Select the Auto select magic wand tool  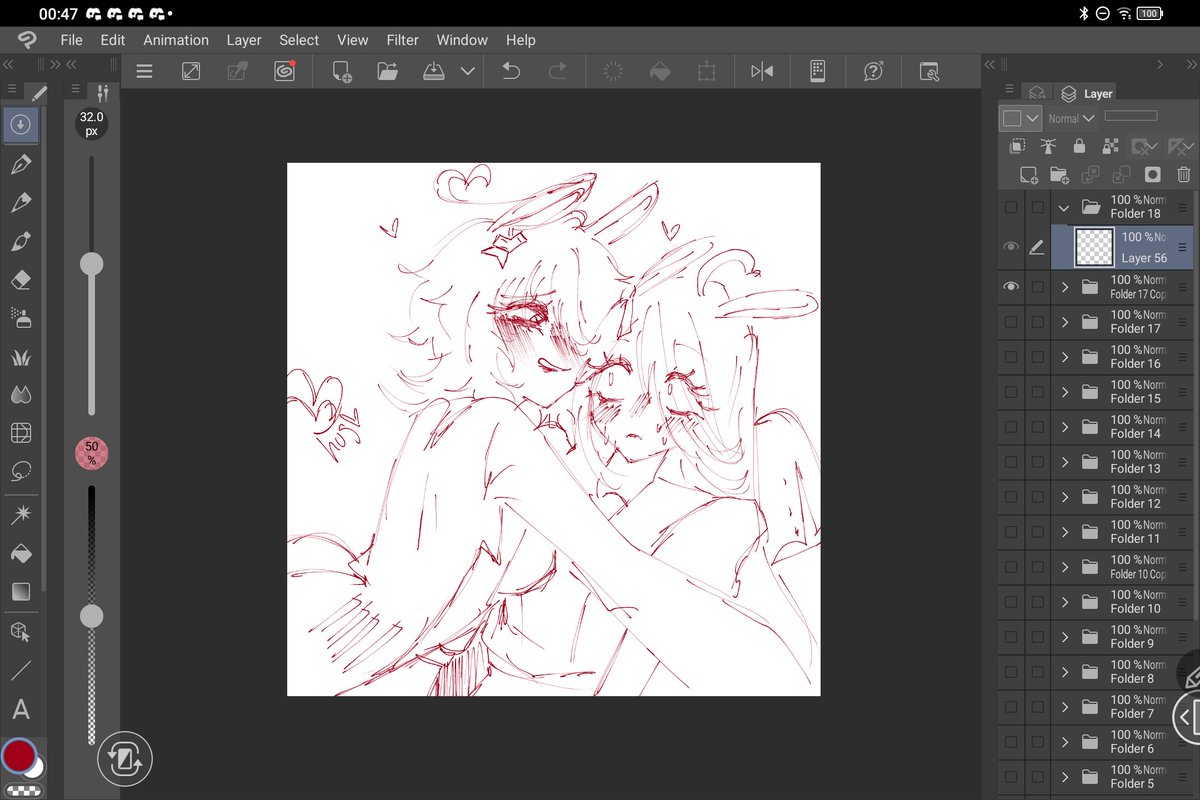click(20, 515)
